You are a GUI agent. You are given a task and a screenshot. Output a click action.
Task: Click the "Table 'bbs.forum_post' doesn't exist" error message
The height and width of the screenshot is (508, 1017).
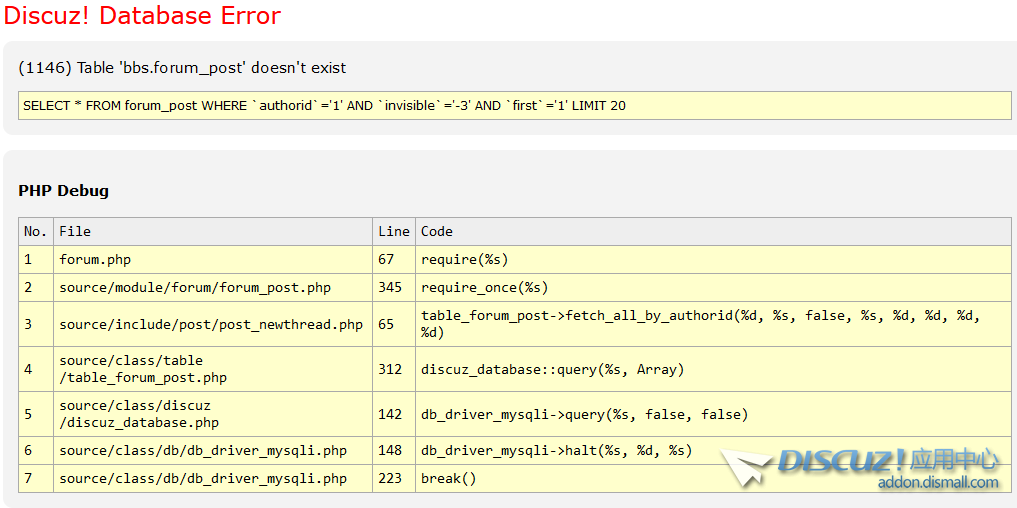(x=182, y=67)
